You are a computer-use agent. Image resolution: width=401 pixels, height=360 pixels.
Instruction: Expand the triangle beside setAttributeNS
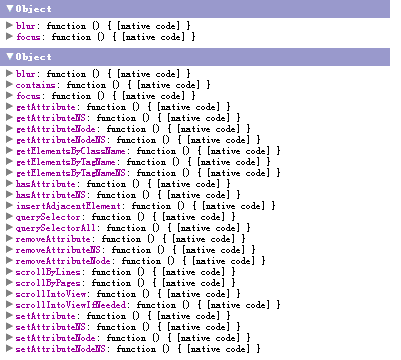pos(9,326)
